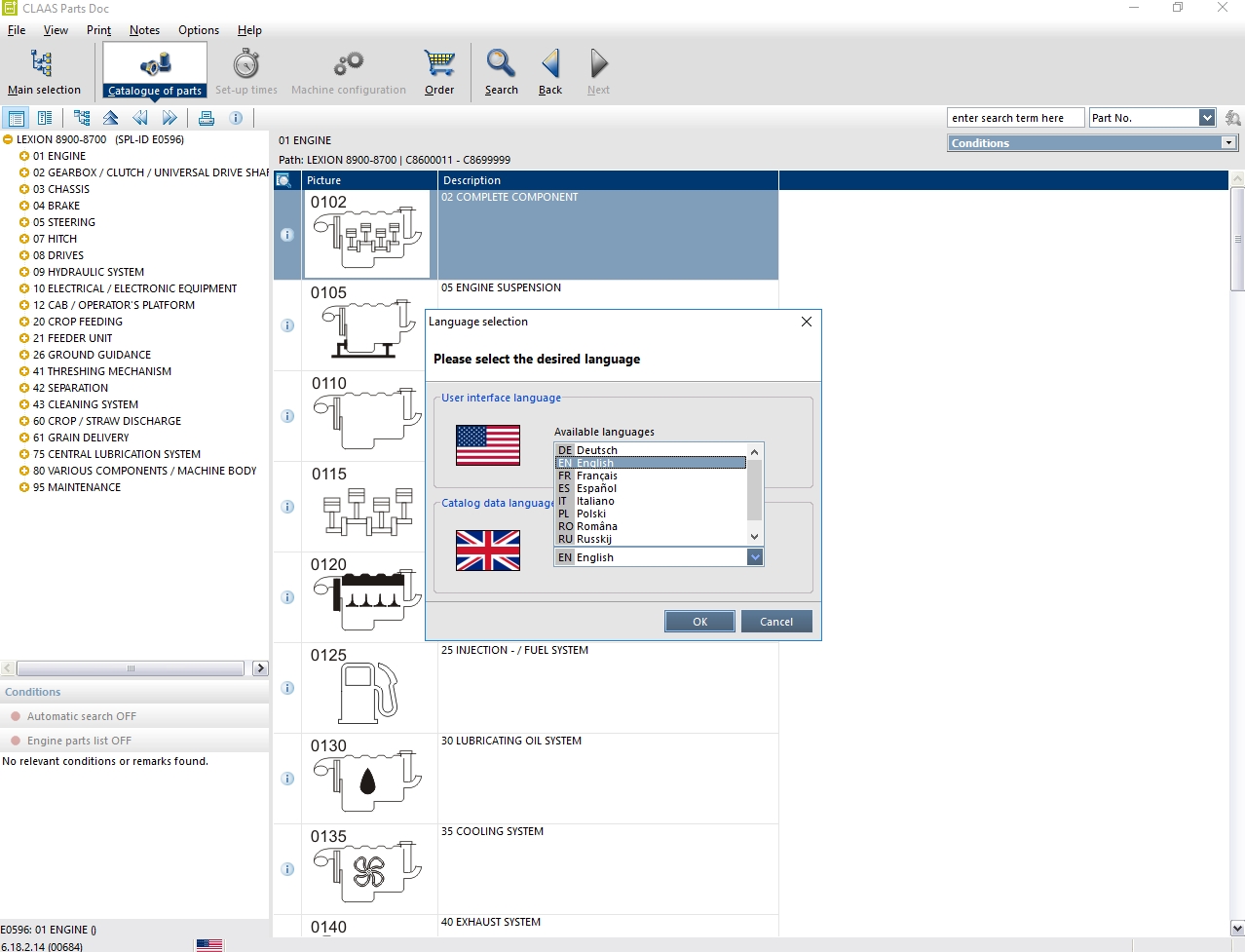Image resolution: width=1245 pixels, height=952 pixels.
Task: Select 20 CROP FEEDING in the tree
Action: 78,322
